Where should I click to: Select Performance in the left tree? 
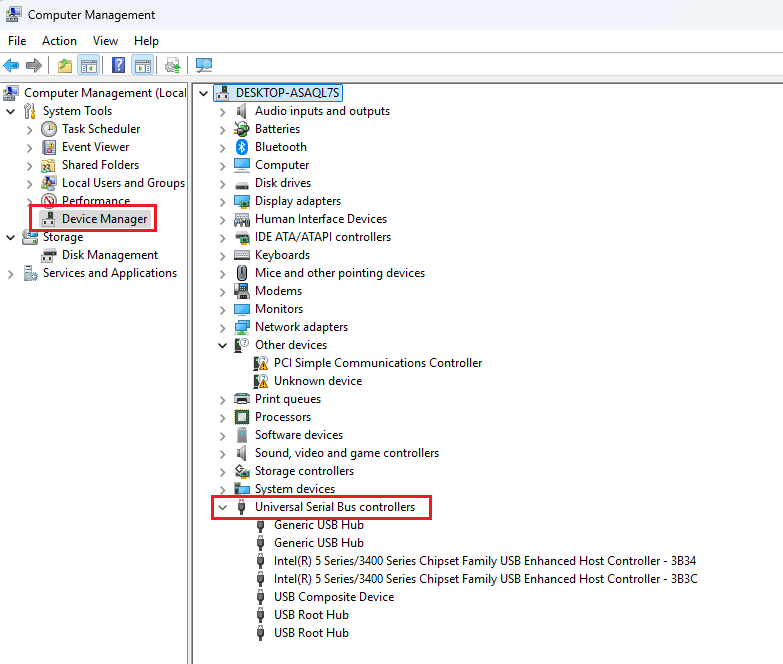[96, 201]
